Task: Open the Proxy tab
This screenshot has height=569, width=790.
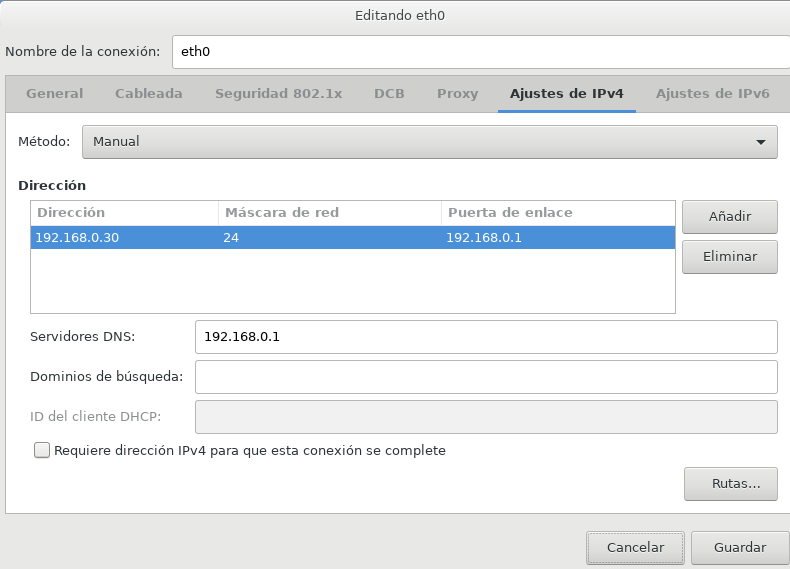Action: point(457,94)
